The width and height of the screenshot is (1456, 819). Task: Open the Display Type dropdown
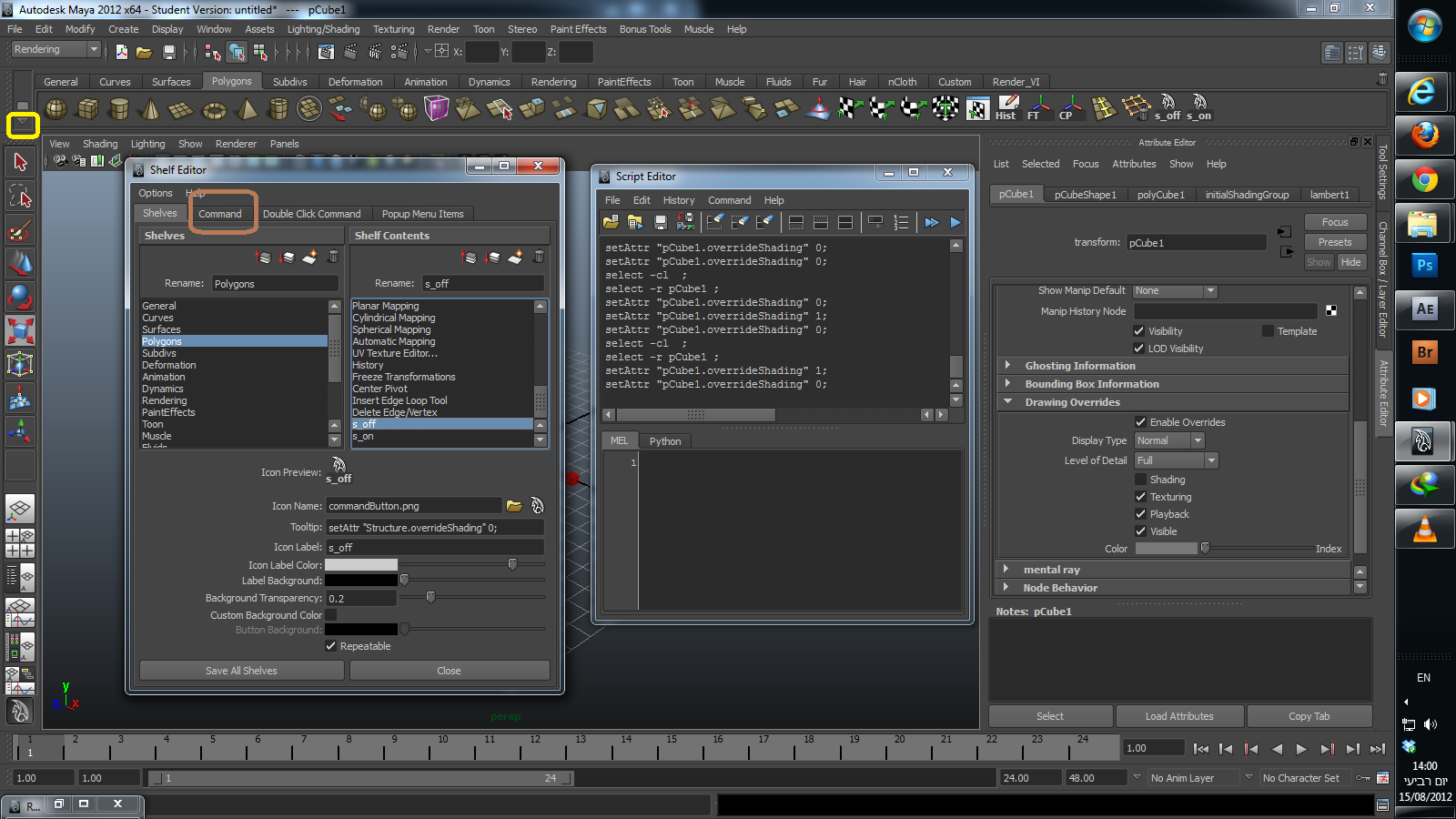coord(1169,440)
